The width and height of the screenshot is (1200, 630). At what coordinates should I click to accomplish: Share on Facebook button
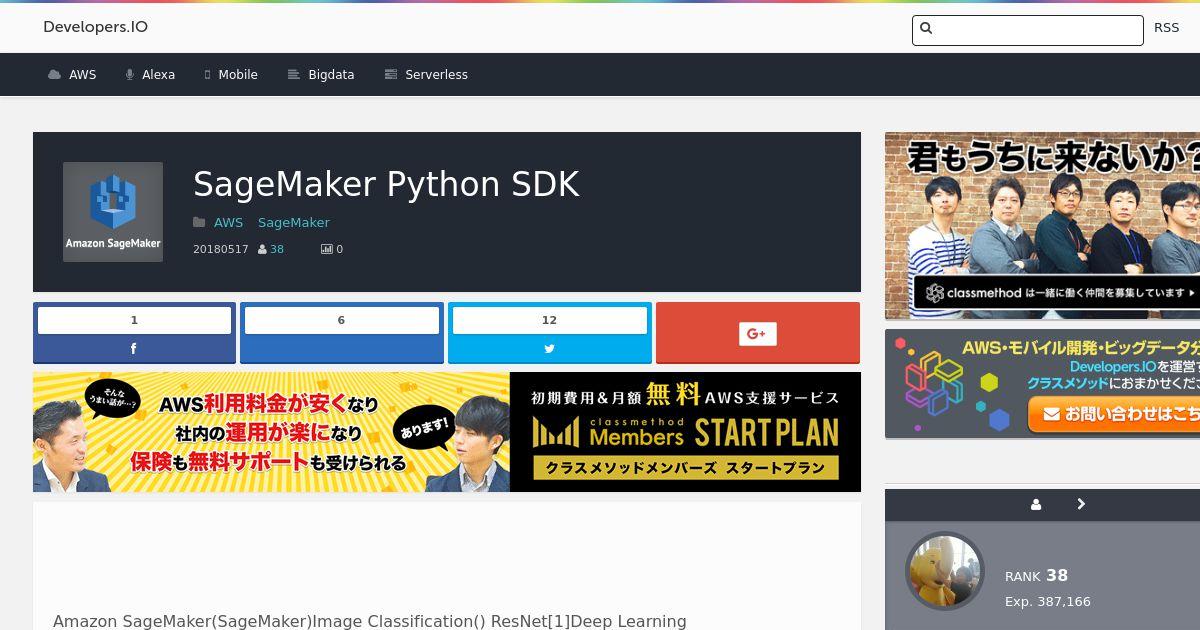(134, 333)
